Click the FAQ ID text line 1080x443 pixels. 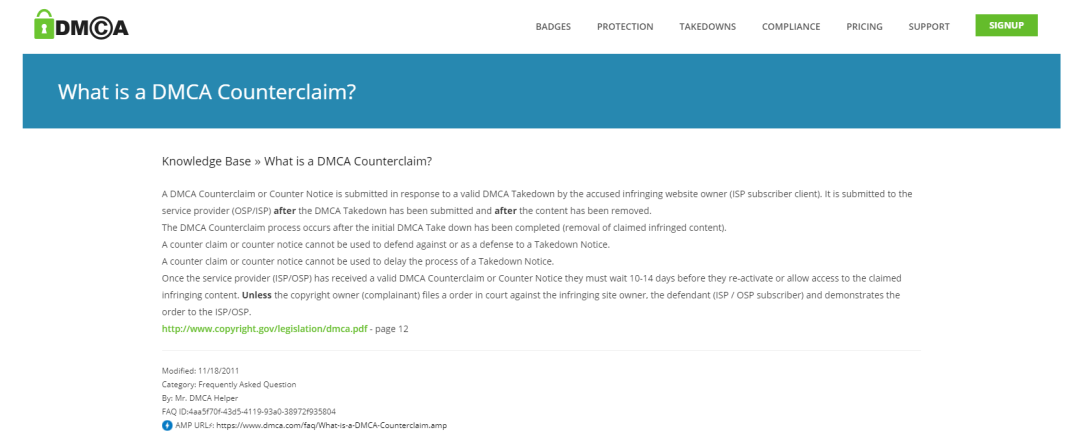point(248,411)
